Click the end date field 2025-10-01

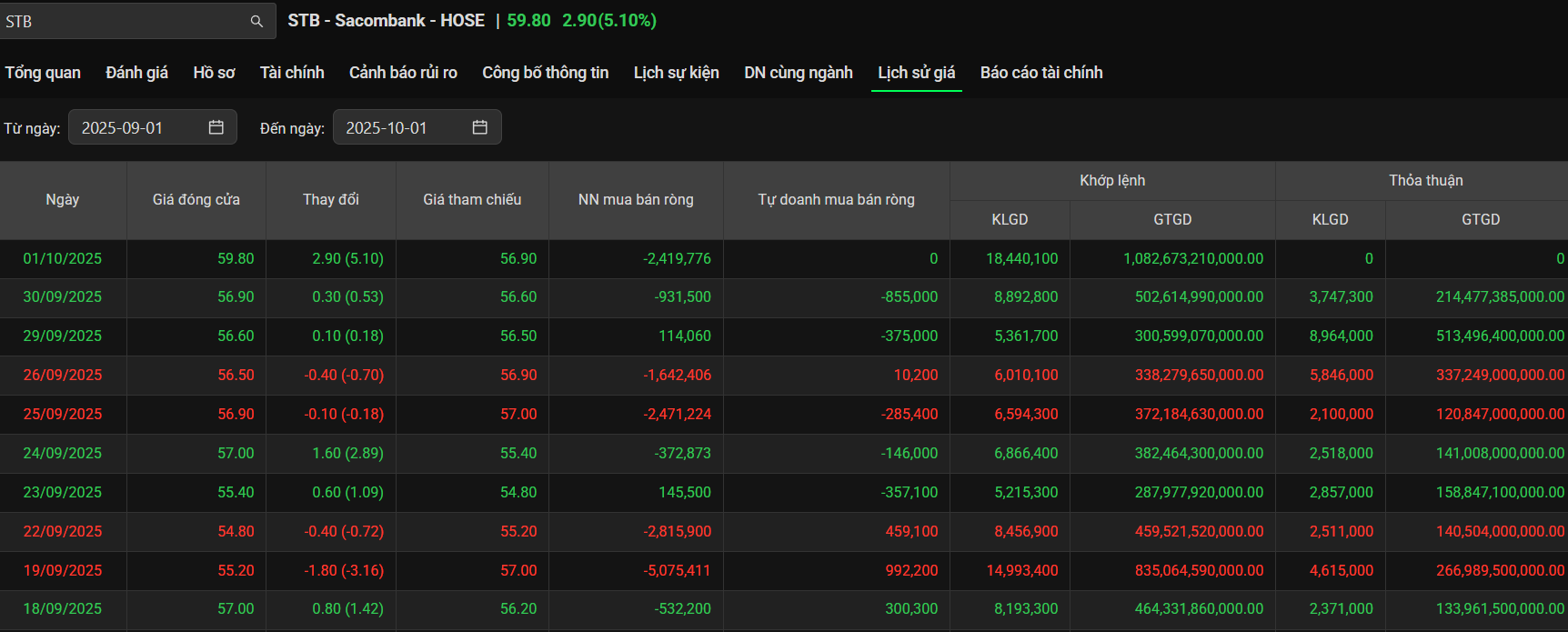(400, 127)
